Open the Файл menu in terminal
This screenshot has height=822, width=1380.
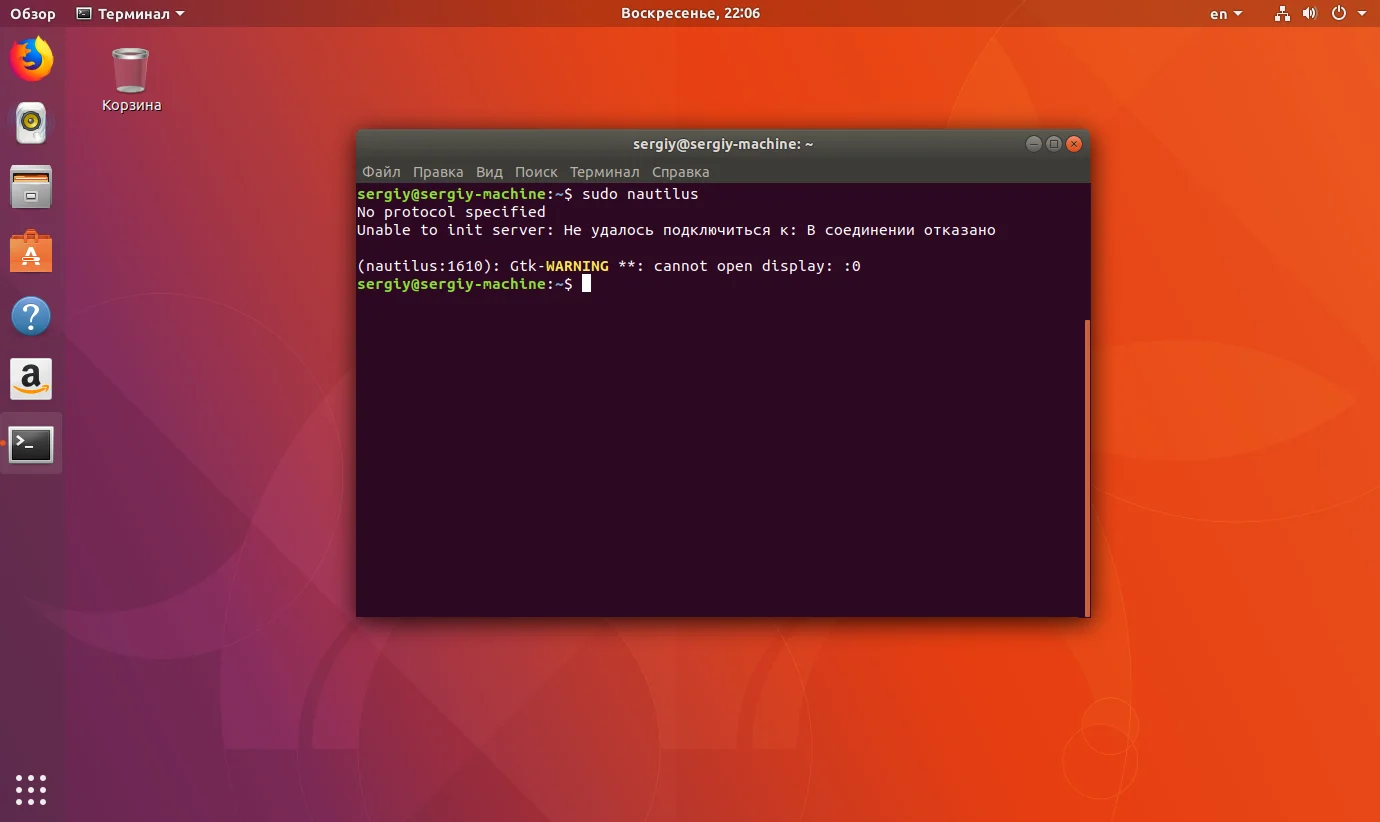point(381,172)
